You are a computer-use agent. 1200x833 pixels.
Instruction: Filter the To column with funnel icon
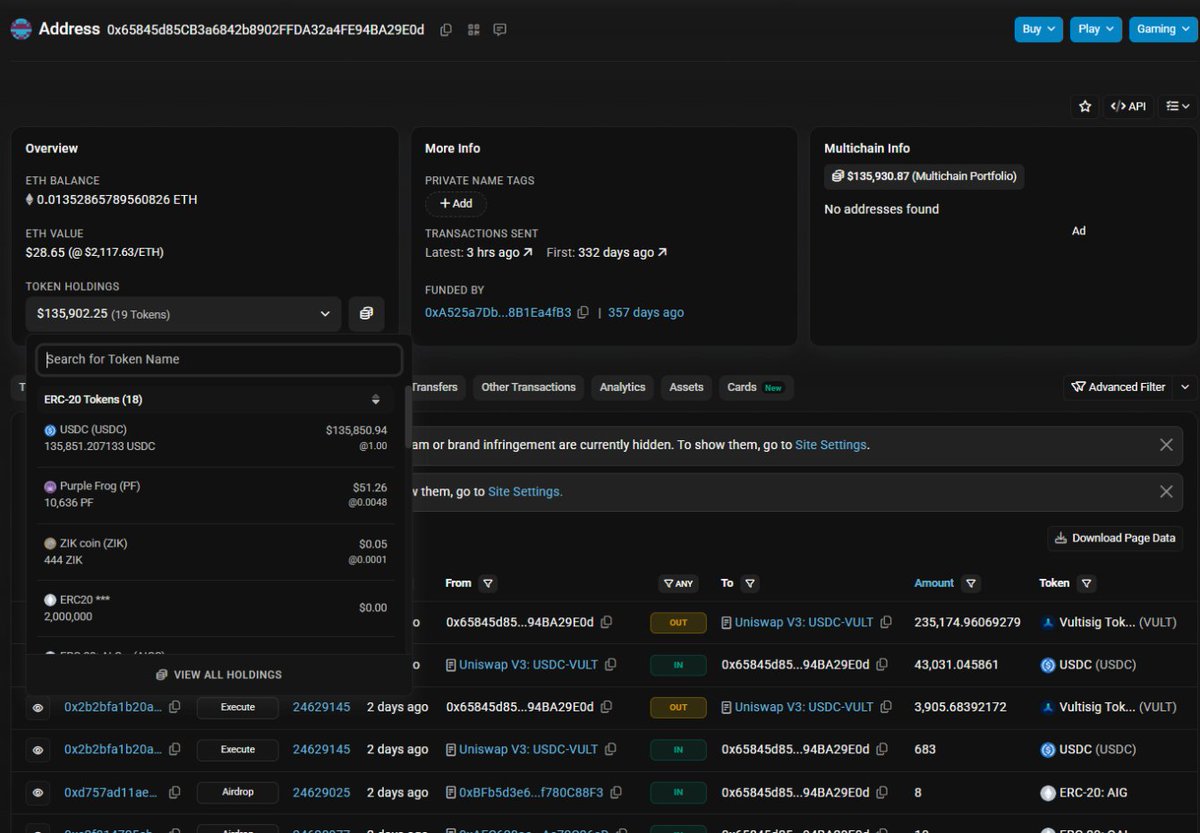coord(750,583)
